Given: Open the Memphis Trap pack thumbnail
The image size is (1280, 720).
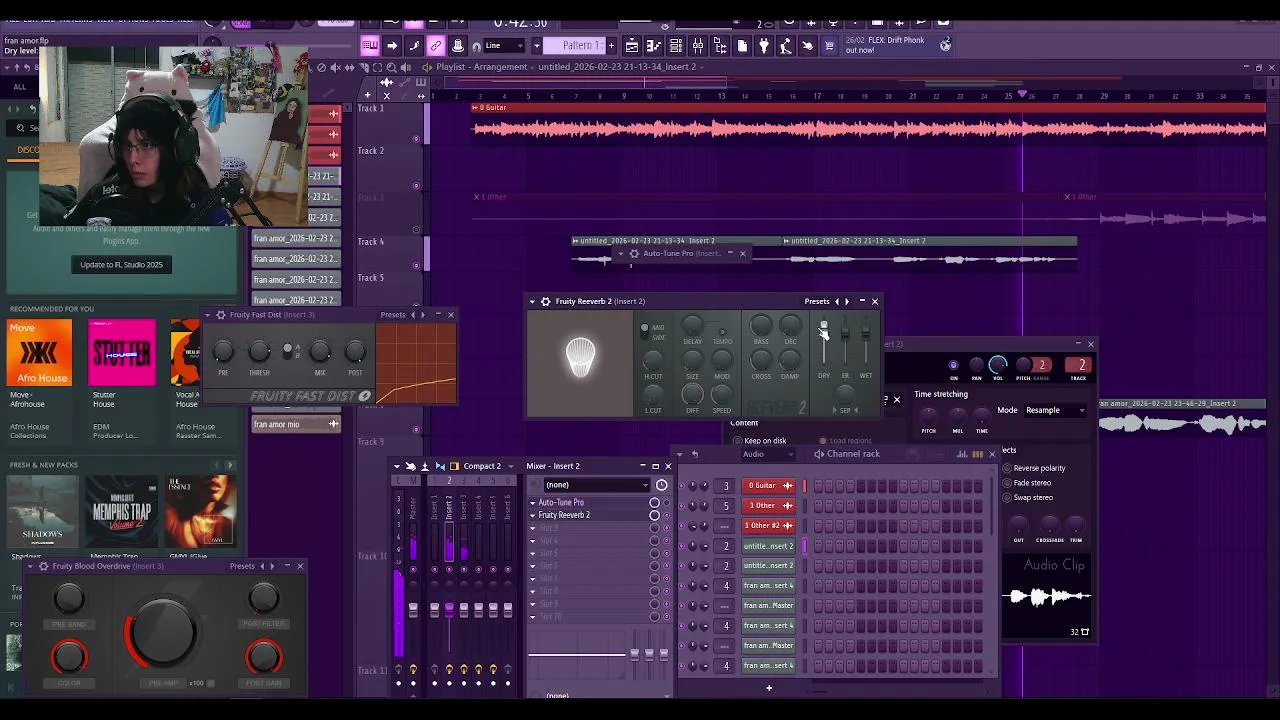Looking at the screenshot, I should [121, 510].
